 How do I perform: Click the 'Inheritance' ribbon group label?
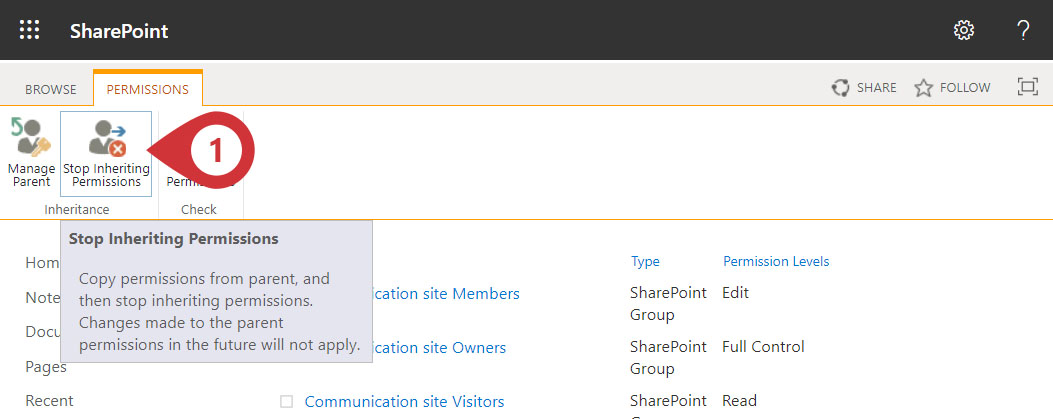tap(77, 210)
